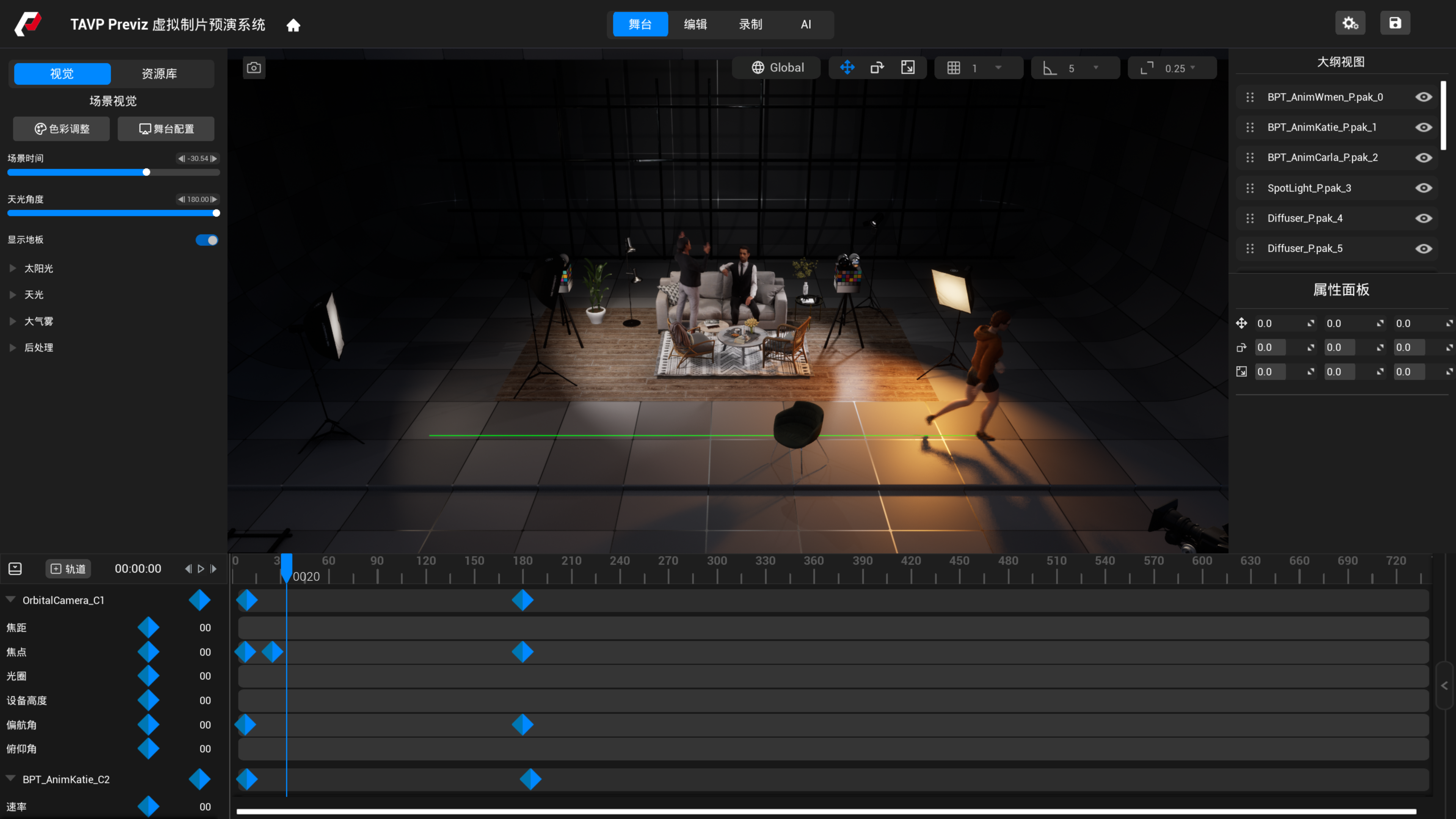Click the 场景时间 slider handle

click(146, 173)
